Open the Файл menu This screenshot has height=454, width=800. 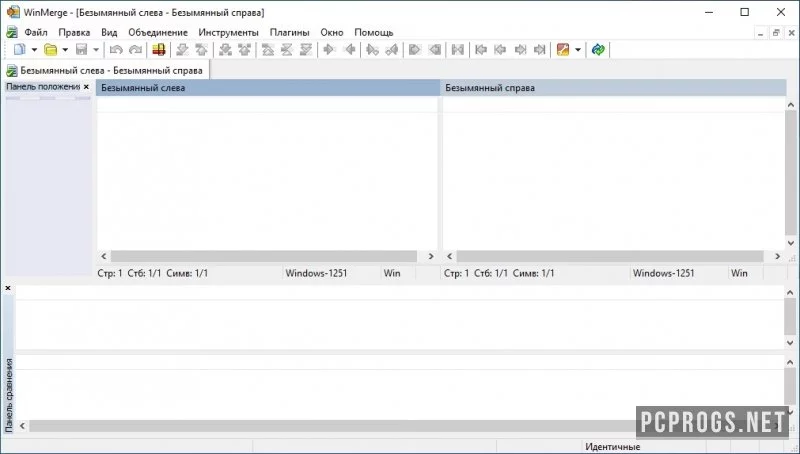pos(36,32)
